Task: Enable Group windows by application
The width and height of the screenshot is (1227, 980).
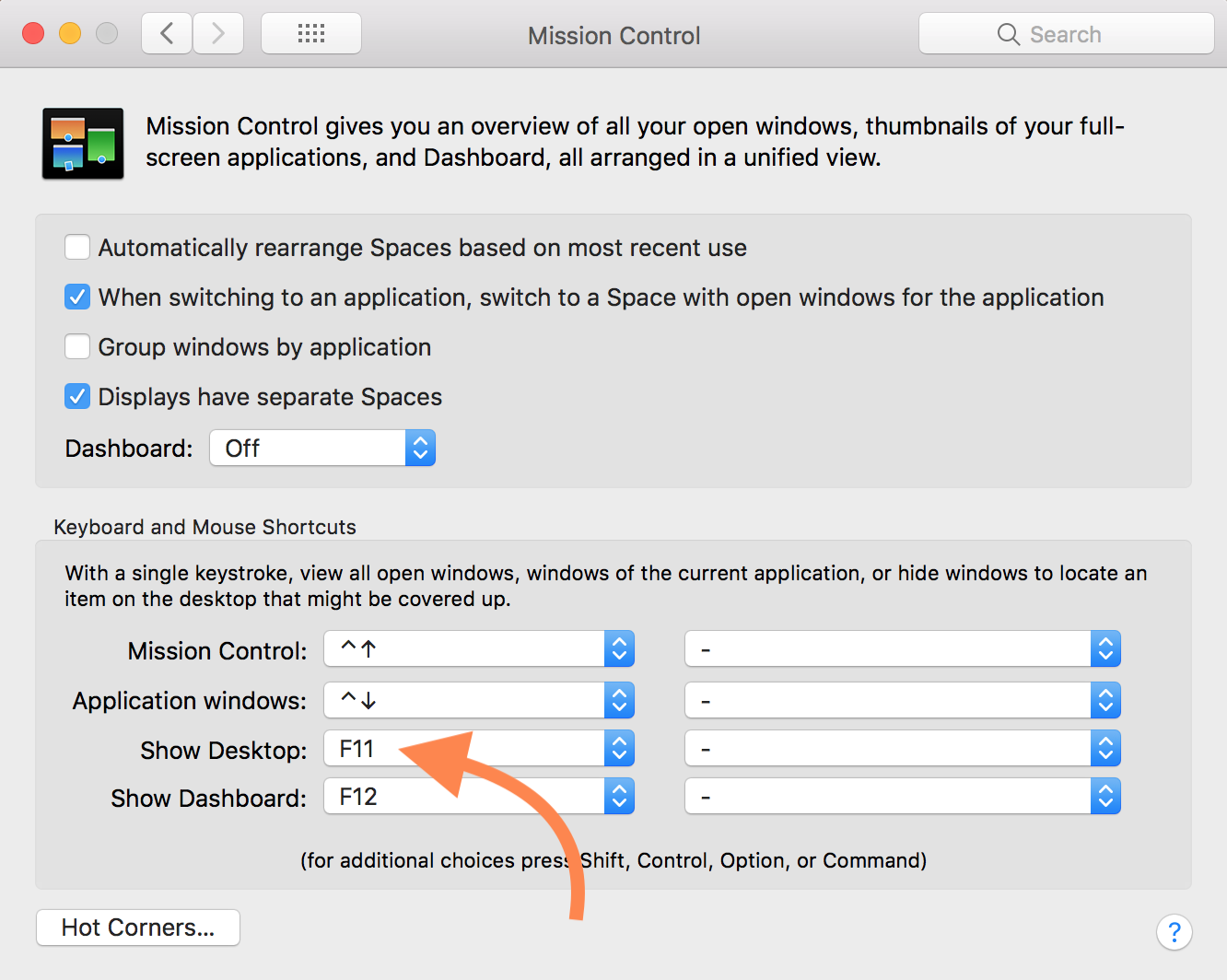Action: point(77,346)
